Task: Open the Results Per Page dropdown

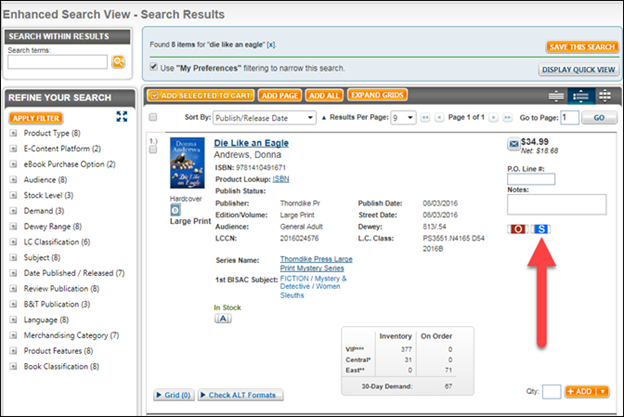Action: (x=401, y=118)
